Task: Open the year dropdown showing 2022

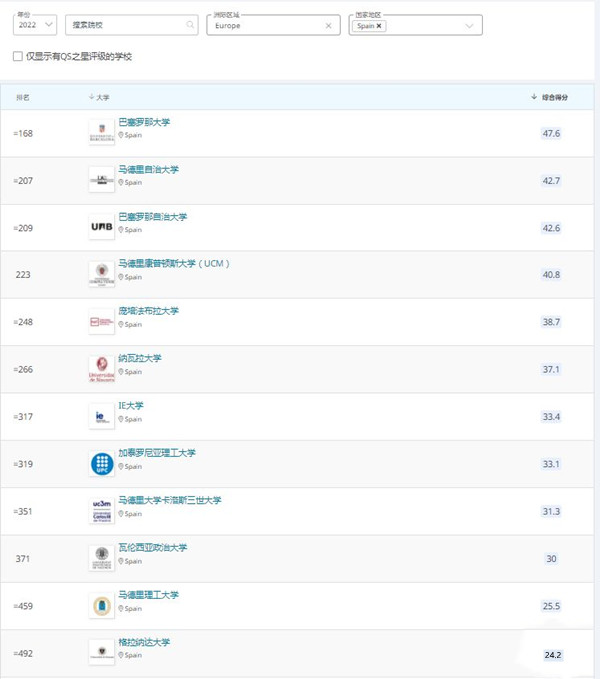Action: click(x=35, y=25)
